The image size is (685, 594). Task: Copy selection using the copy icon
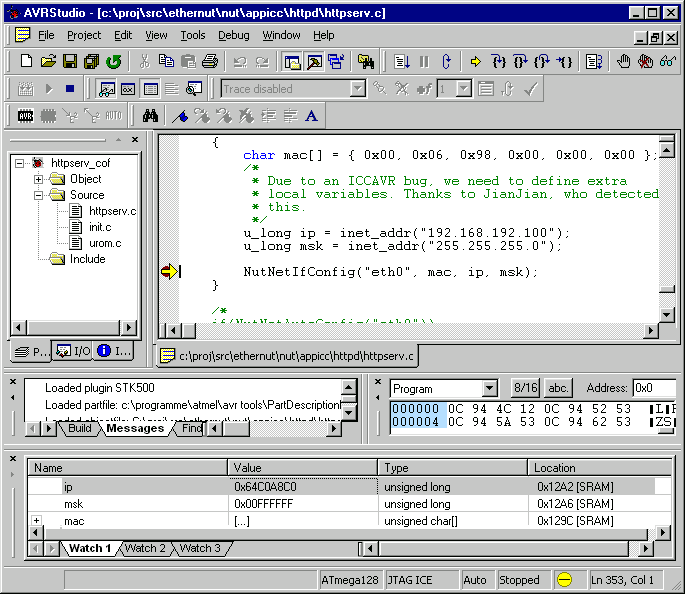click(166, 62)
